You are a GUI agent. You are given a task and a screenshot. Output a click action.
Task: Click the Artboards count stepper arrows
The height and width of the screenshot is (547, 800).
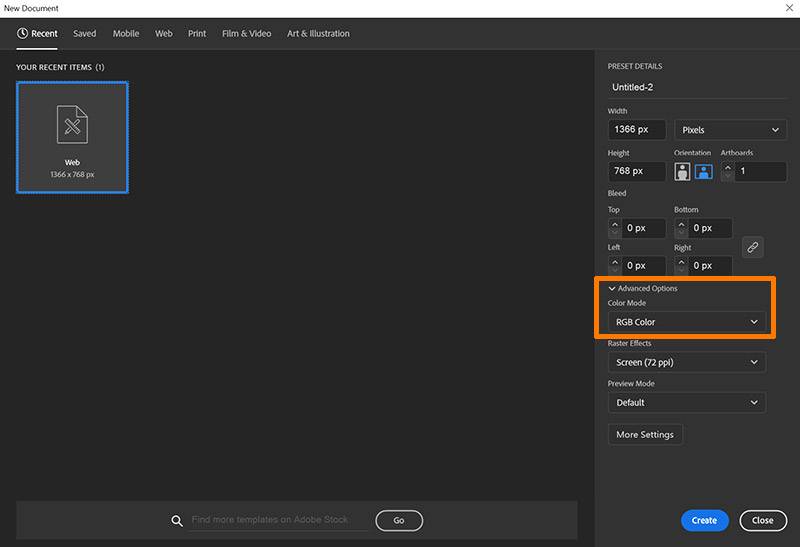pos(727,172)
